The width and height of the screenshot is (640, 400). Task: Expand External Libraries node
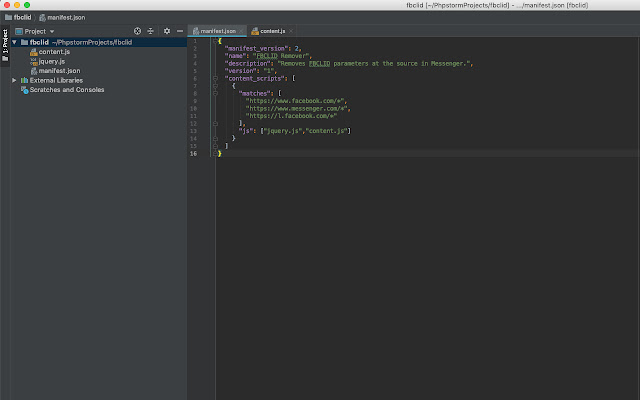coord(15,80)
